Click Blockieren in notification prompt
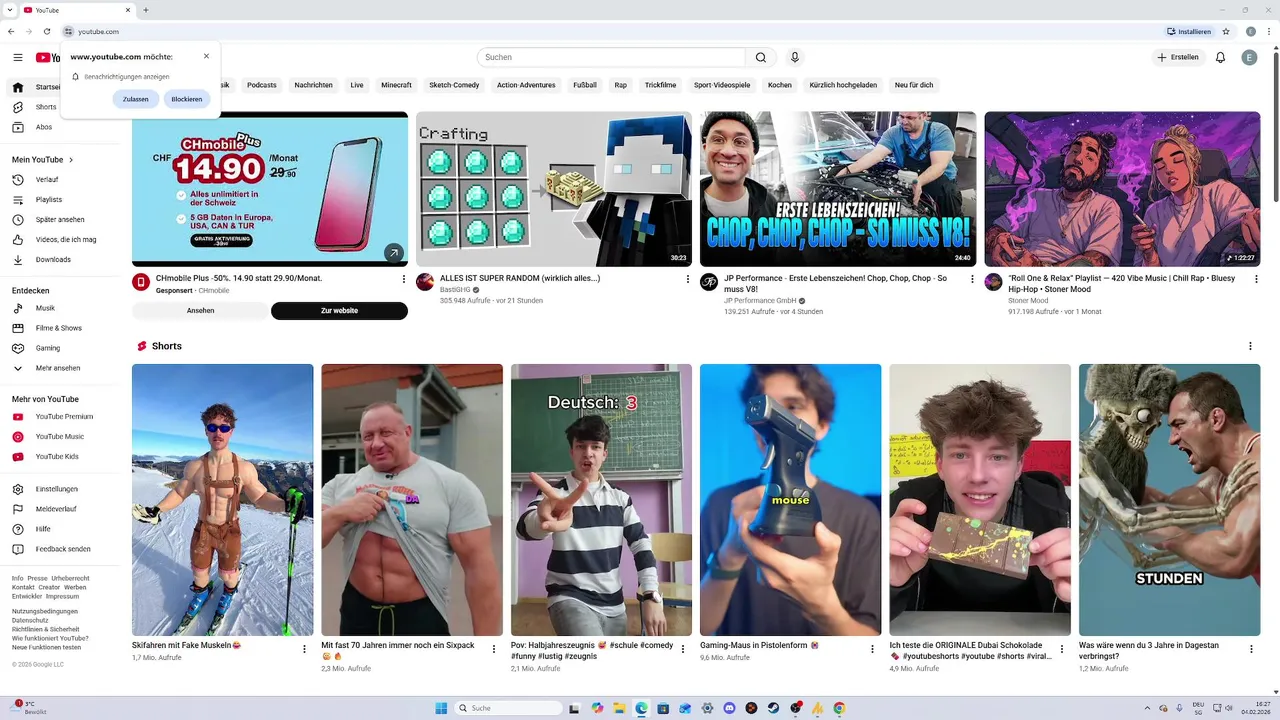The height and width of the screenshot is (720, 1280). 187,99
